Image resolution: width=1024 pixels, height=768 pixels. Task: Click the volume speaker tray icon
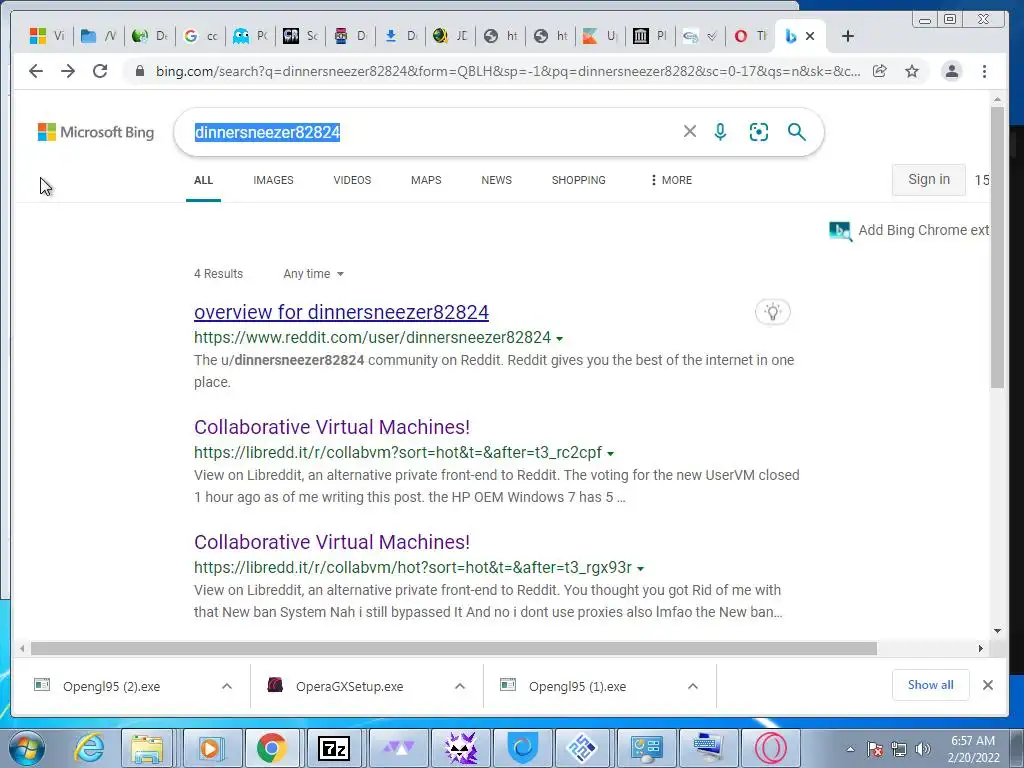922,749
